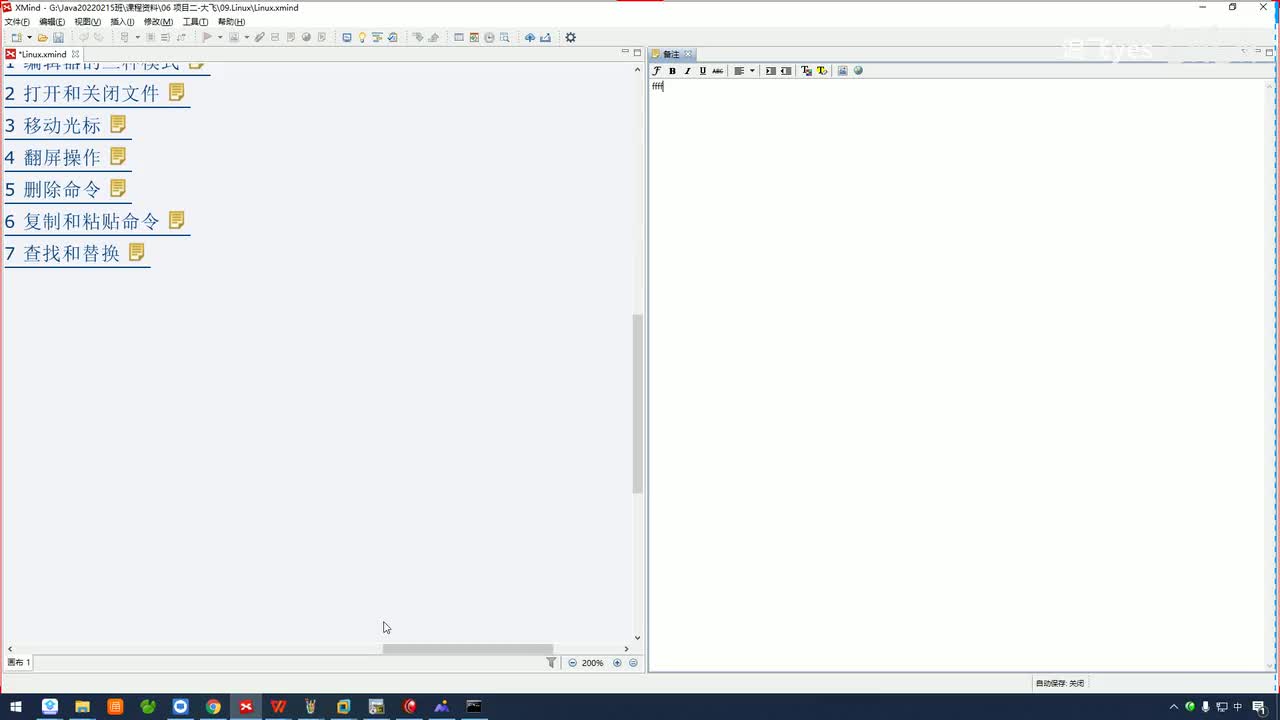Click the filter icon in canvas status bar
This screenshot has width=1280, height=720.
click(551, 662)
